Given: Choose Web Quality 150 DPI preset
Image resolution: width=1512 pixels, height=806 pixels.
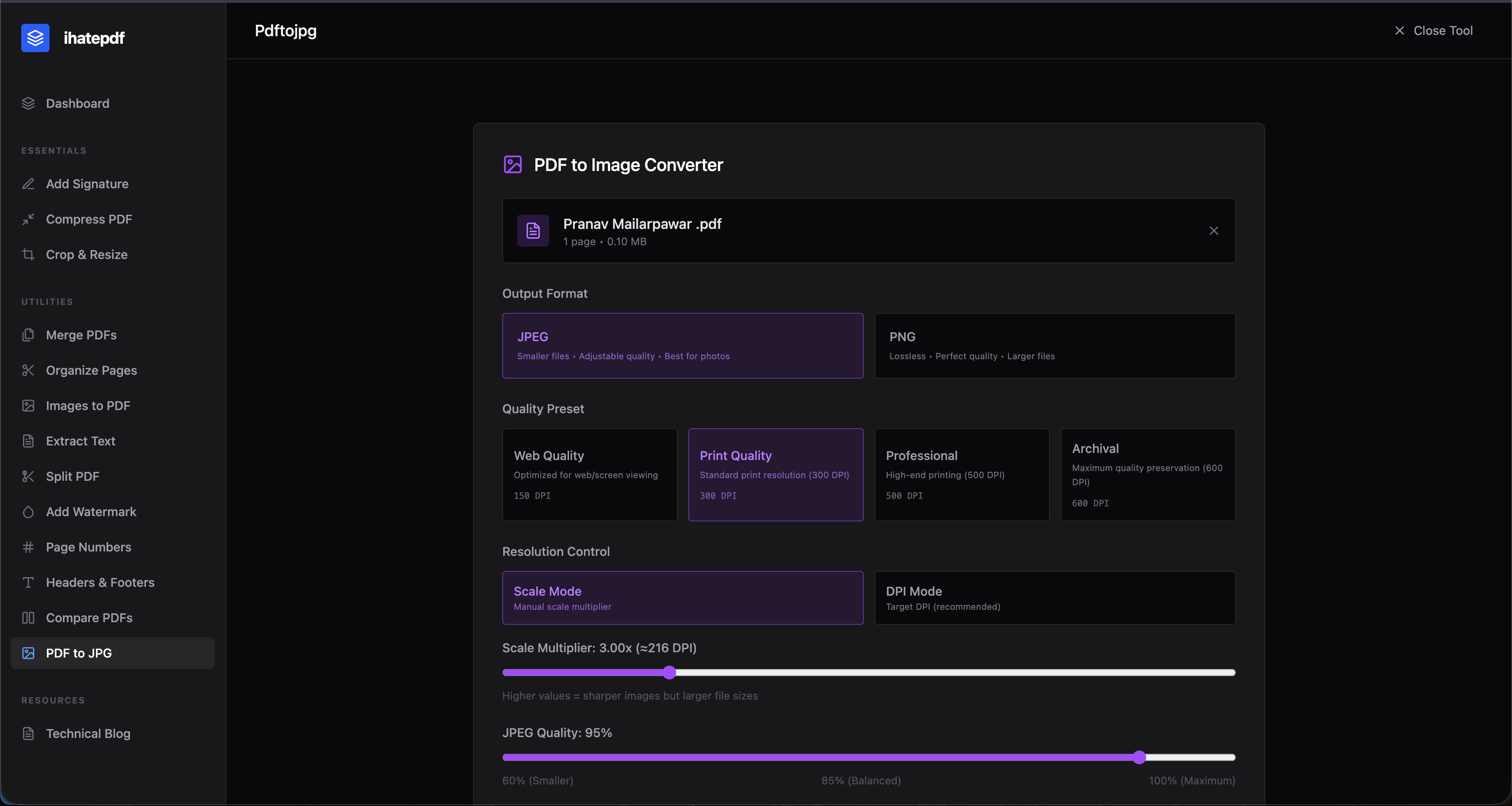Looking at the screenshot, I should 589,475.
